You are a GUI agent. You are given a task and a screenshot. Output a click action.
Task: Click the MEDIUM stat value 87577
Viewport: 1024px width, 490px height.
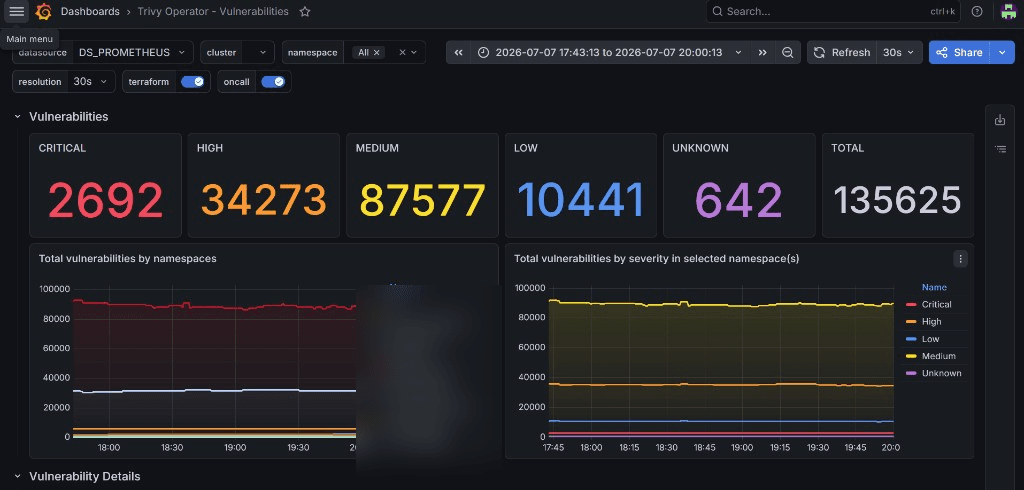click(422, 200)
